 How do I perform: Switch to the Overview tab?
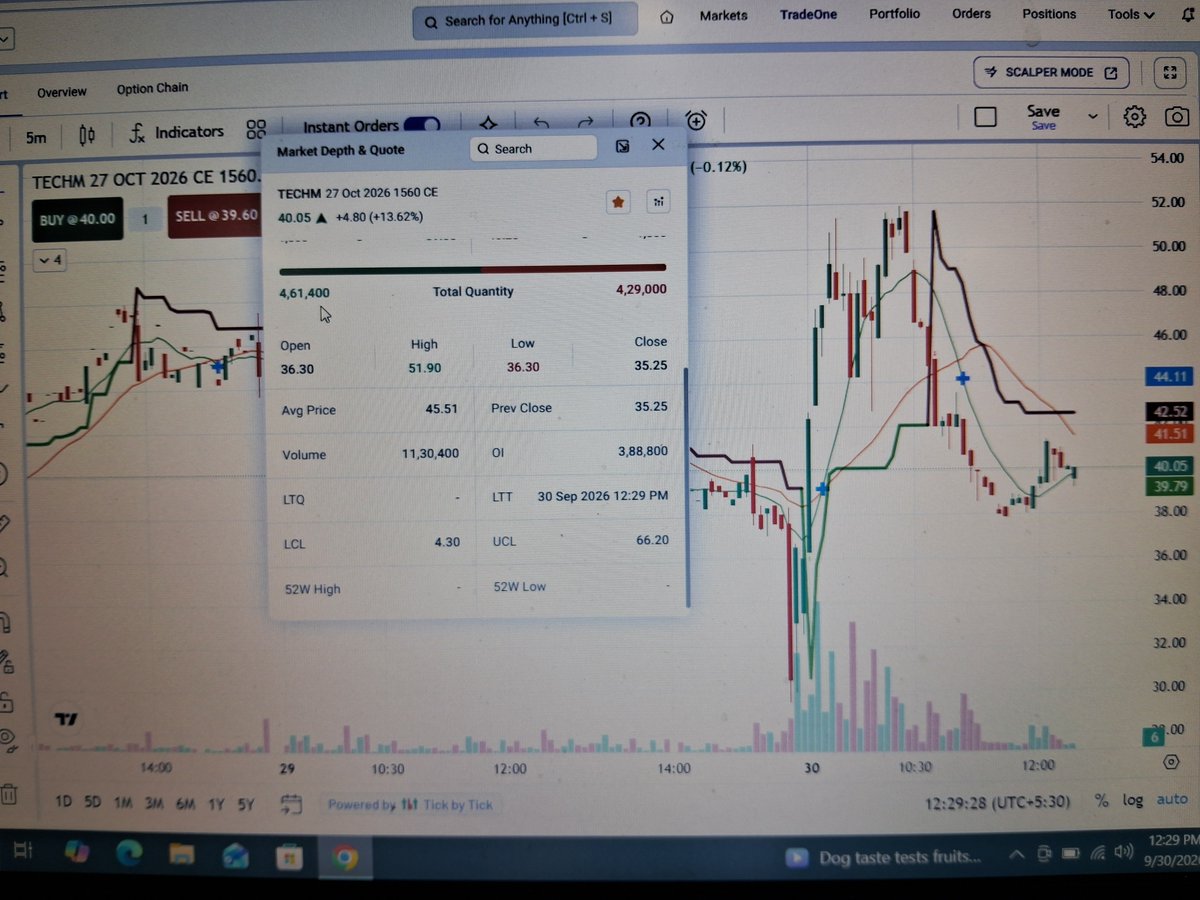pyautogui.click(x=62, y=92)
